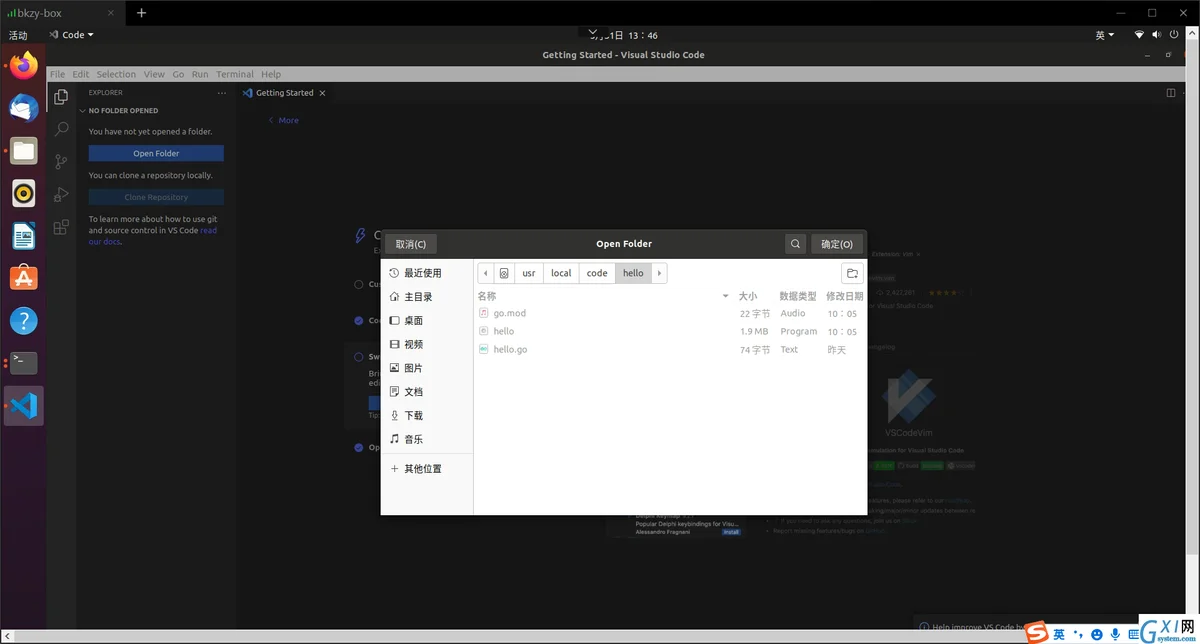Go to local in the path bar

point(561,273)
